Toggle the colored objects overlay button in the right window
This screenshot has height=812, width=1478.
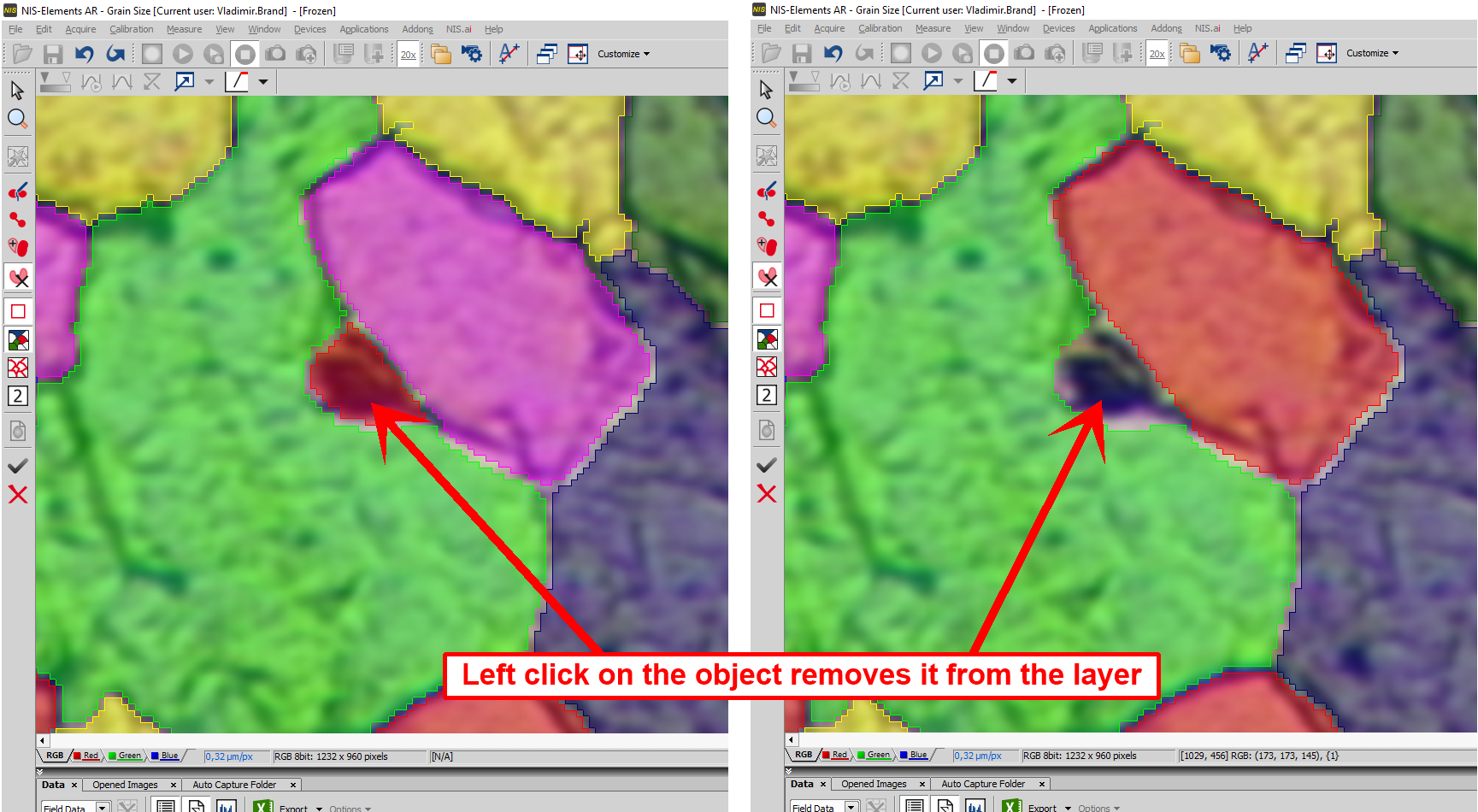pos(767,339)
